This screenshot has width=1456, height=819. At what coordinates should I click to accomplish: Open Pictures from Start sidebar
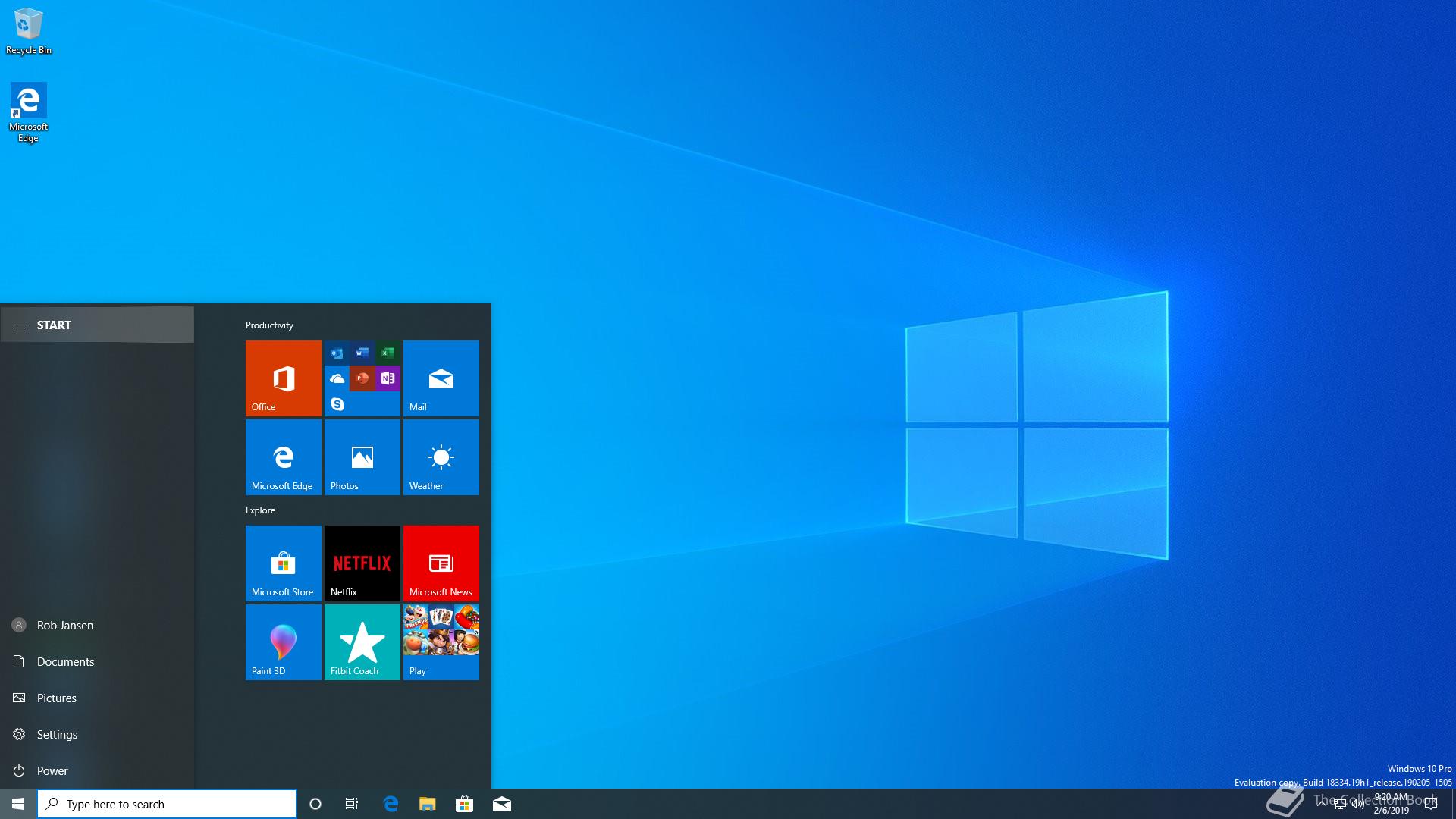[97, 698]
